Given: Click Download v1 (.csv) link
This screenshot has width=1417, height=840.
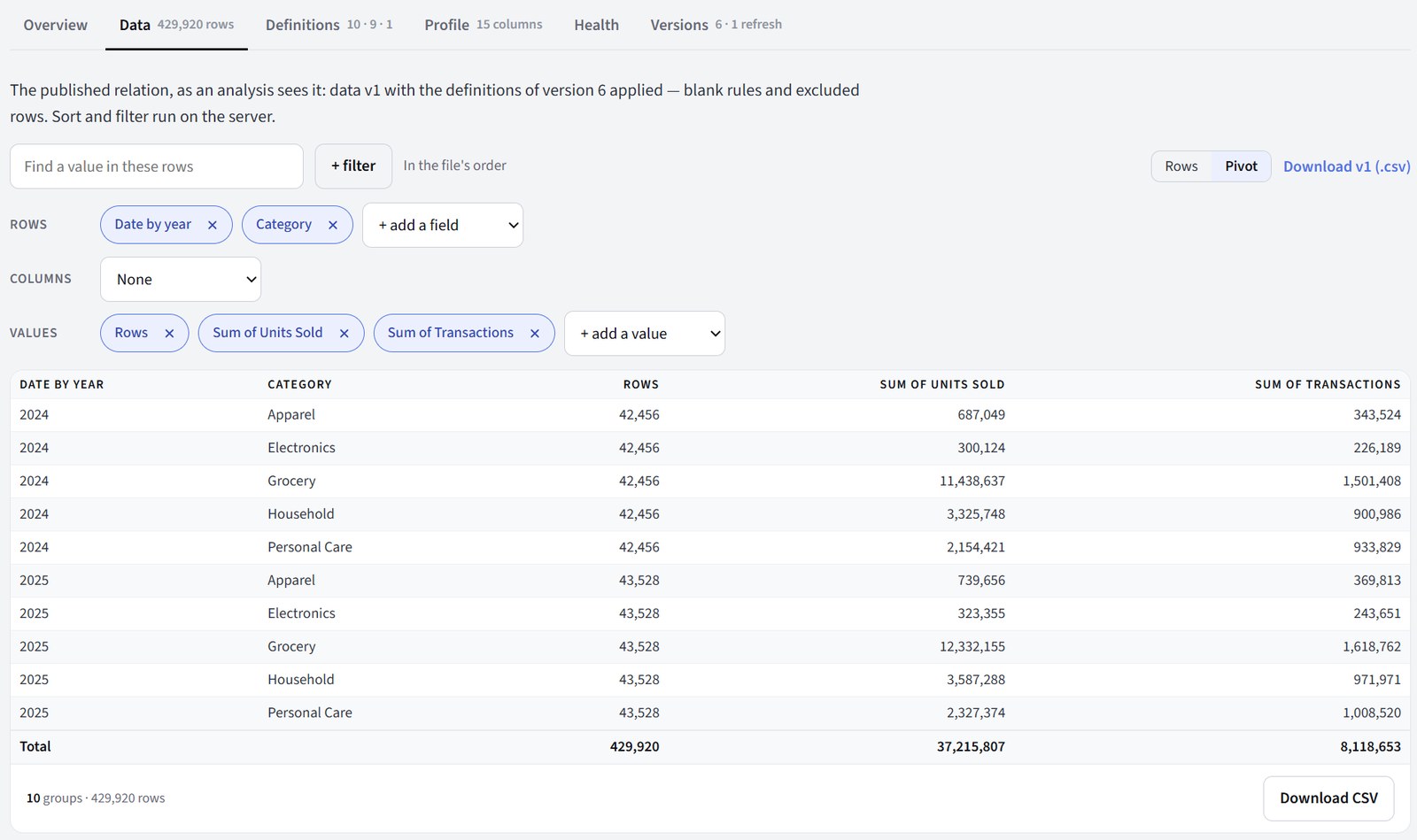Looking at the screenshot, I should tap(1346, 166).
